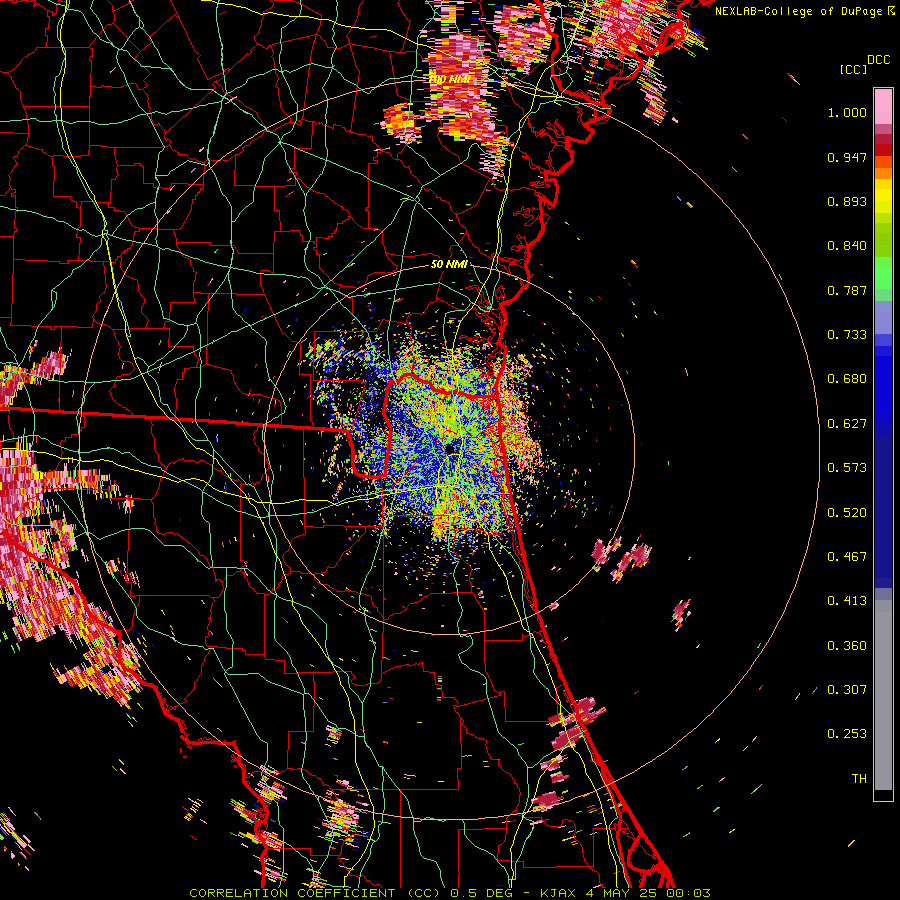The height and width of the screenshot is (900, 900).
Task: Select the 1.000 scale value
Action: coord(847,112)
